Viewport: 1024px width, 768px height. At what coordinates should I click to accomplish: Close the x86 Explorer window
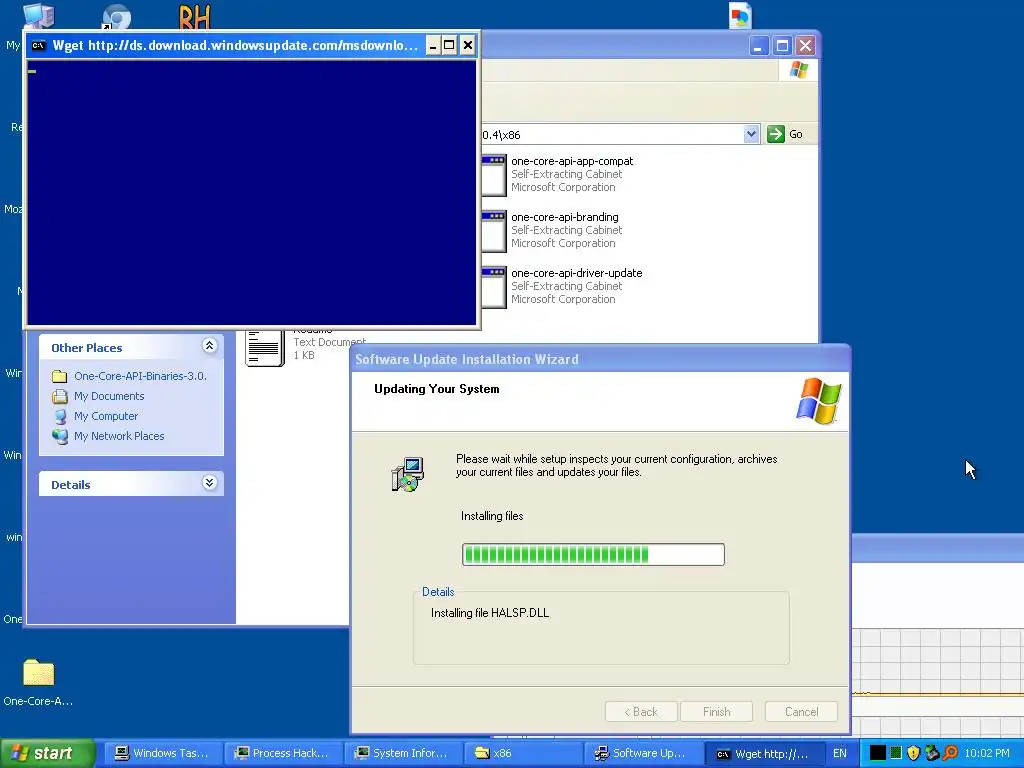click(x=805, y=46)
